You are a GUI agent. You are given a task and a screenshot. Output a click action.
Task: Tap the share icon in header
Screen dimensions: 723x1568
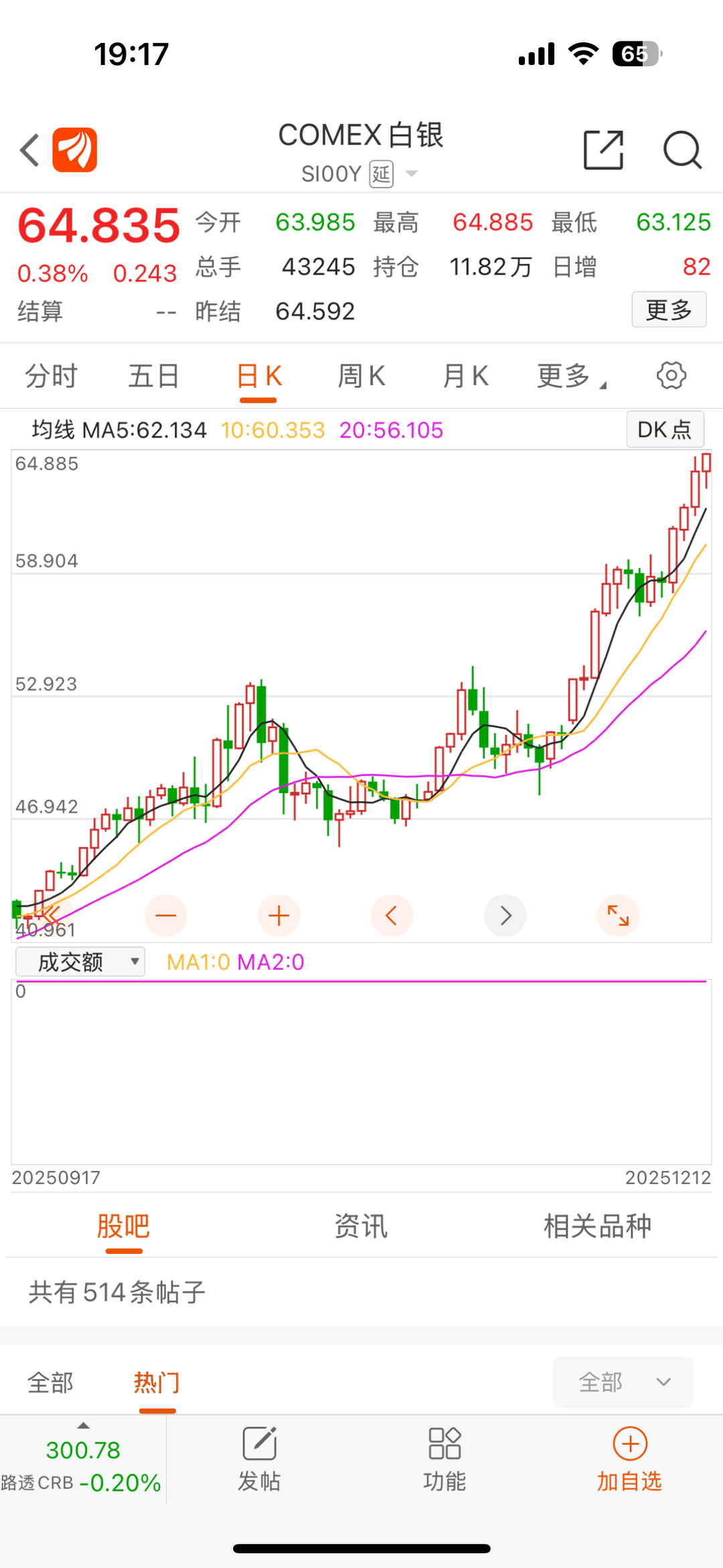pyautogui.click(x=603, y=150)
